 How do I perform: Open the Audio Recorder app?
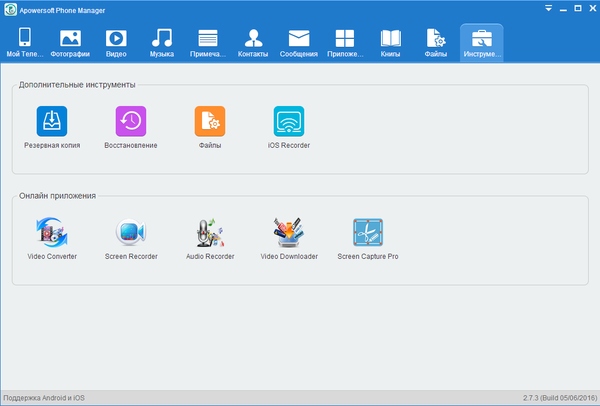point(210,234)
